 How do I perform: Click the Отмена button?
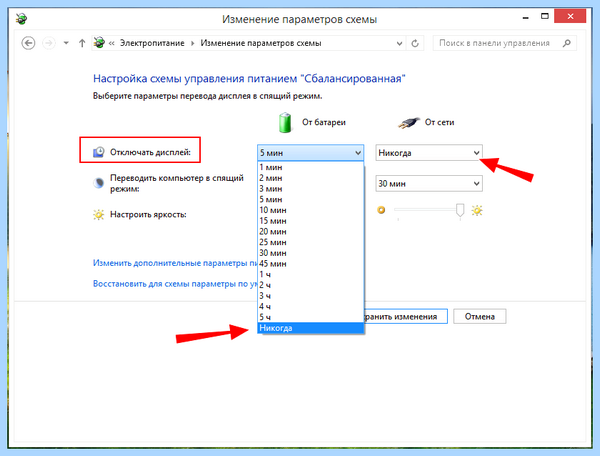pyautogui.click(x=479, y=316)
